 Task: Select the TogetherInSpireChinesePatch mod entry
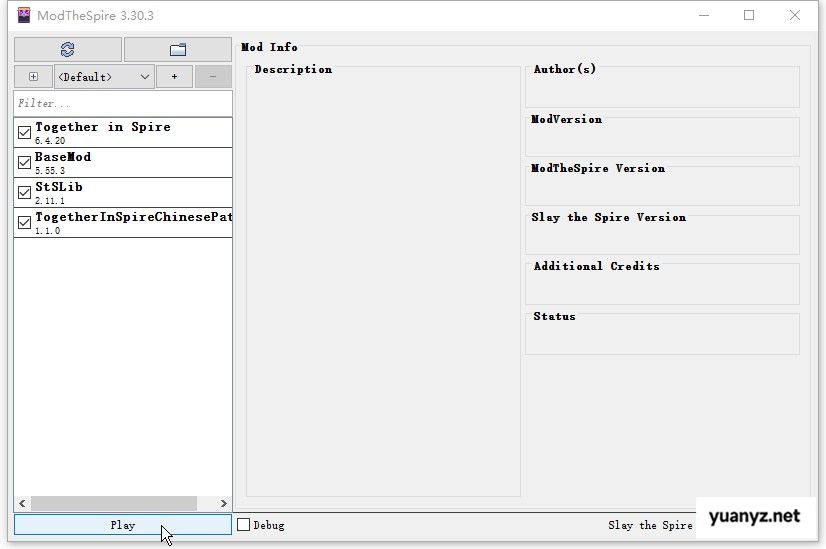pyautogui.click(x=123, y=222)
